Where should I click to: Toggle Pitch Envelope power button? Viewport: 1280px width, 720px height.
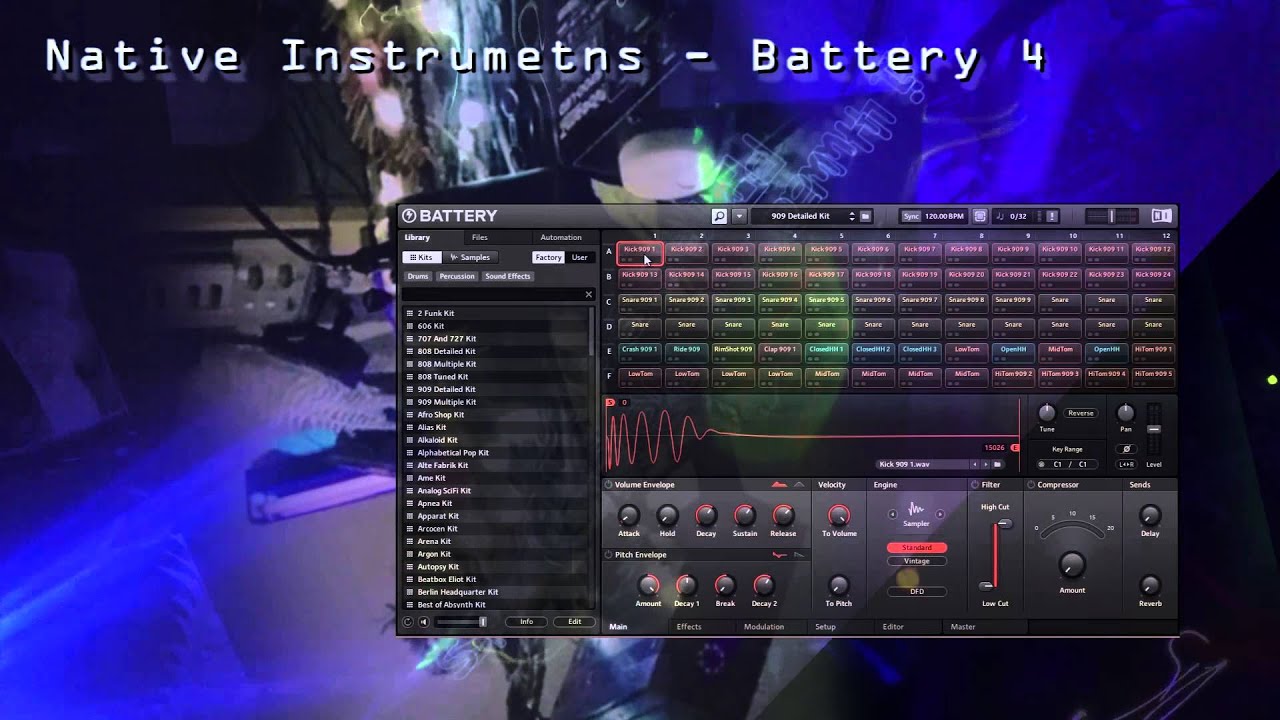pos(608,555)
